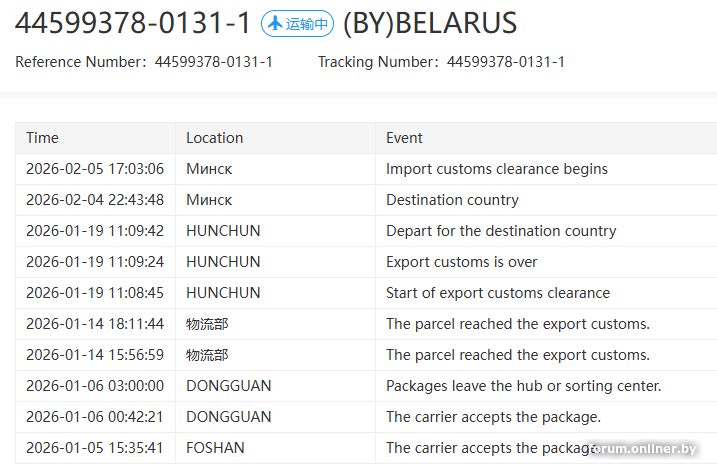The image size is (717, 470).
Task: Click Depart for the destination country event
Action: tap(500, 231)
